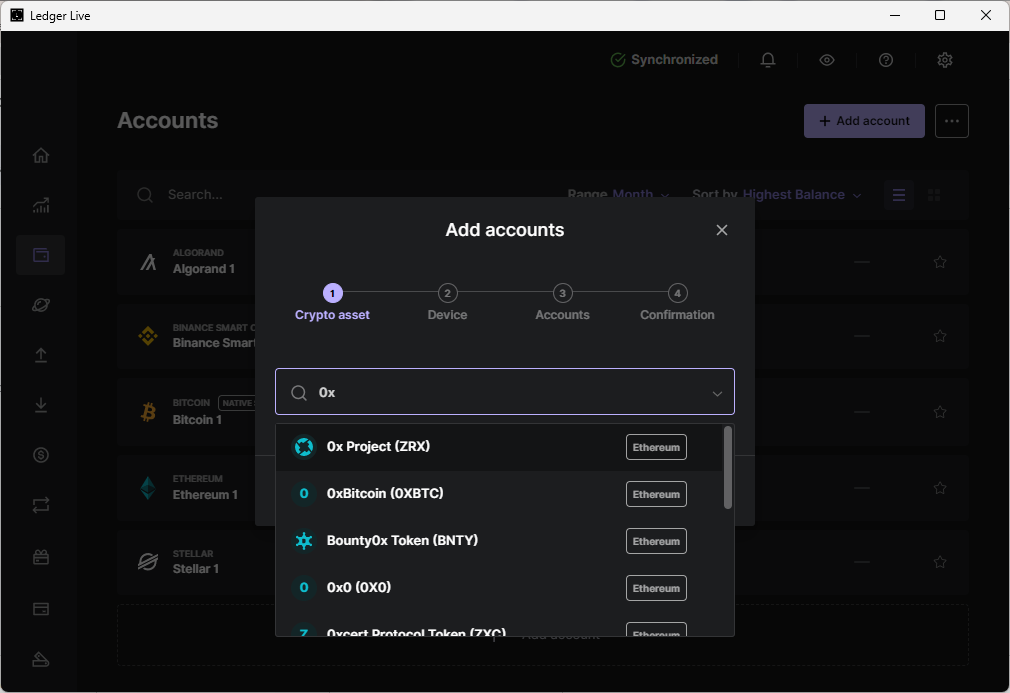Star the Algorand 1 account
This screenshot has width=1010, height=693.
[x=940, y=262]
